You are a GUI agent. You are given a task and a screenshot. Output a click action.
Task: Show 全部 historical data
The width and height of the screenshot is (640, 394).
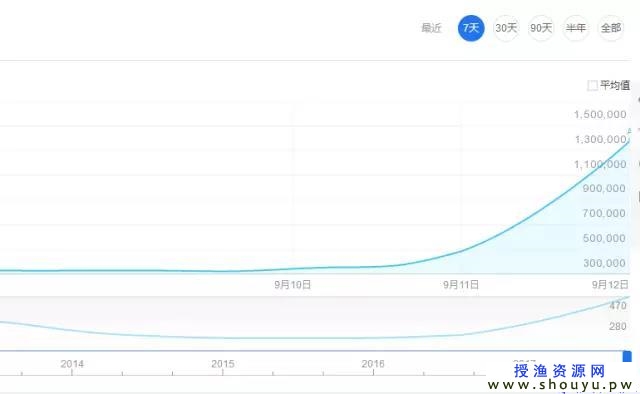tap(611, 28)
